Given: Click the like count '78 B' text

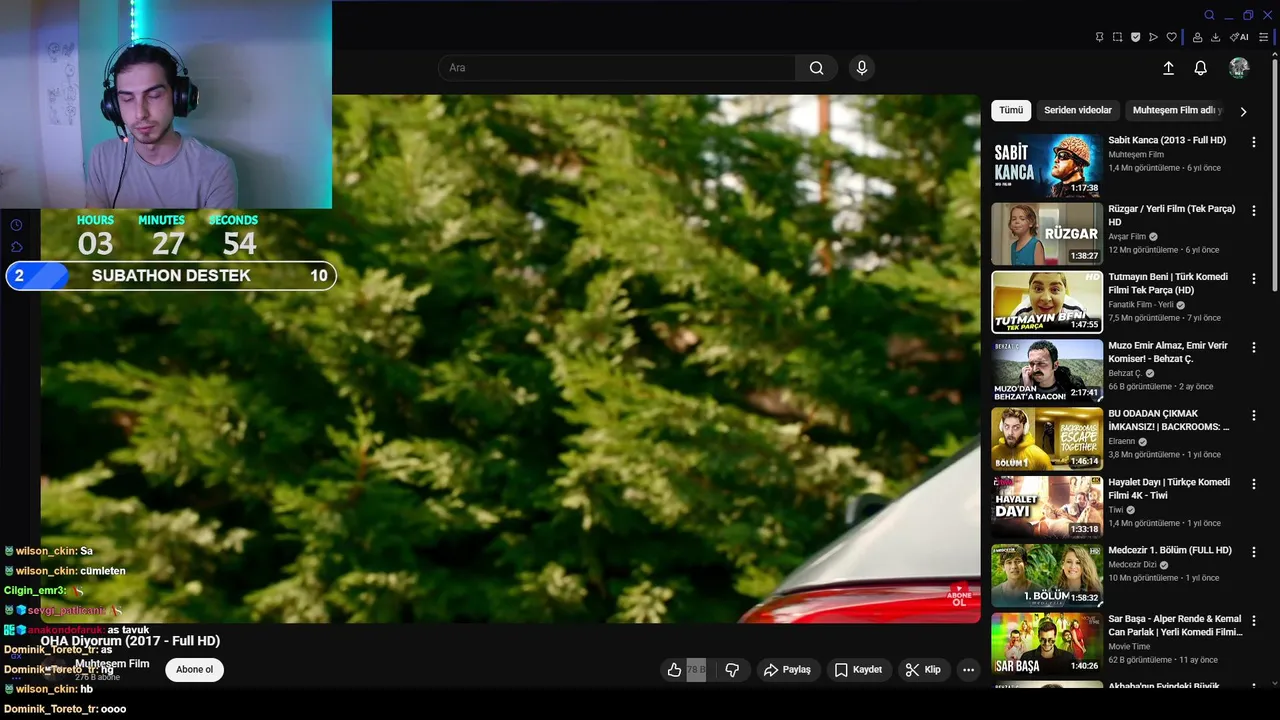Looking at the screenshot, I should pos(696,670).
